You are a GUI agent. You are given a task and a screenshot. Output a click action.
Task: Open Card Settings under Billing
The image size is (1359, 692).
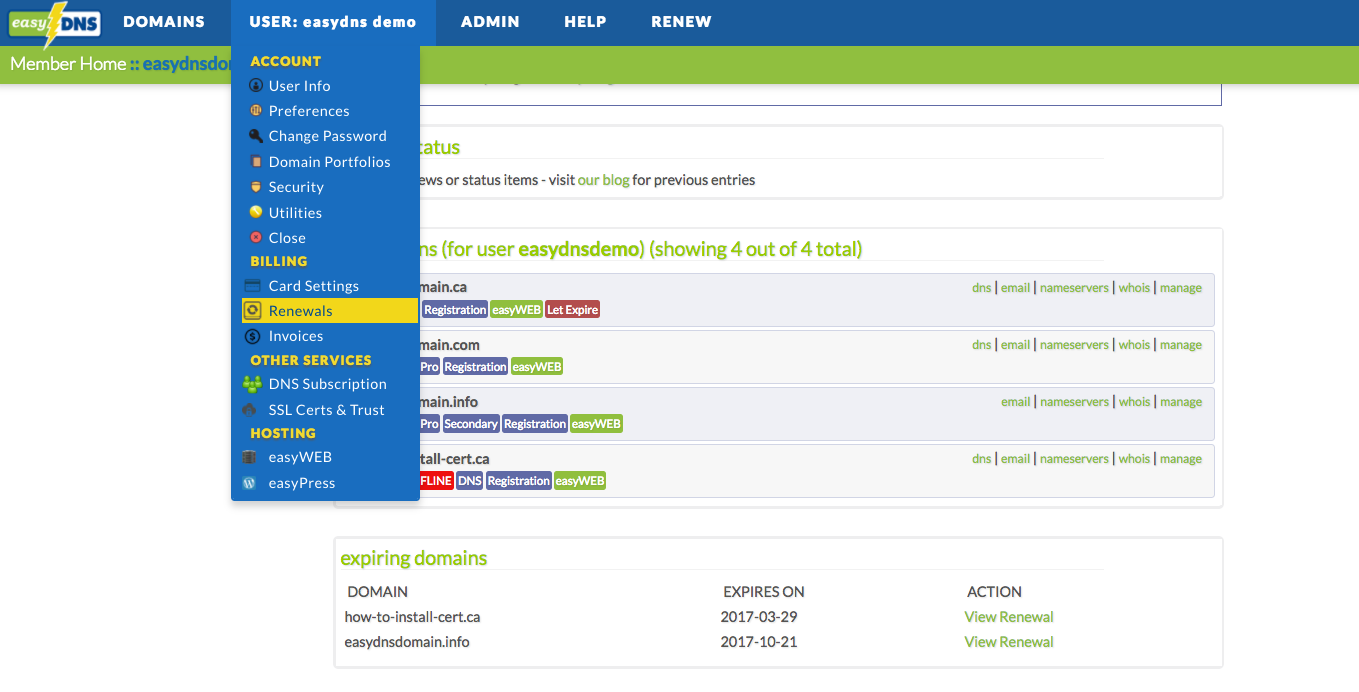click(313, 286)
